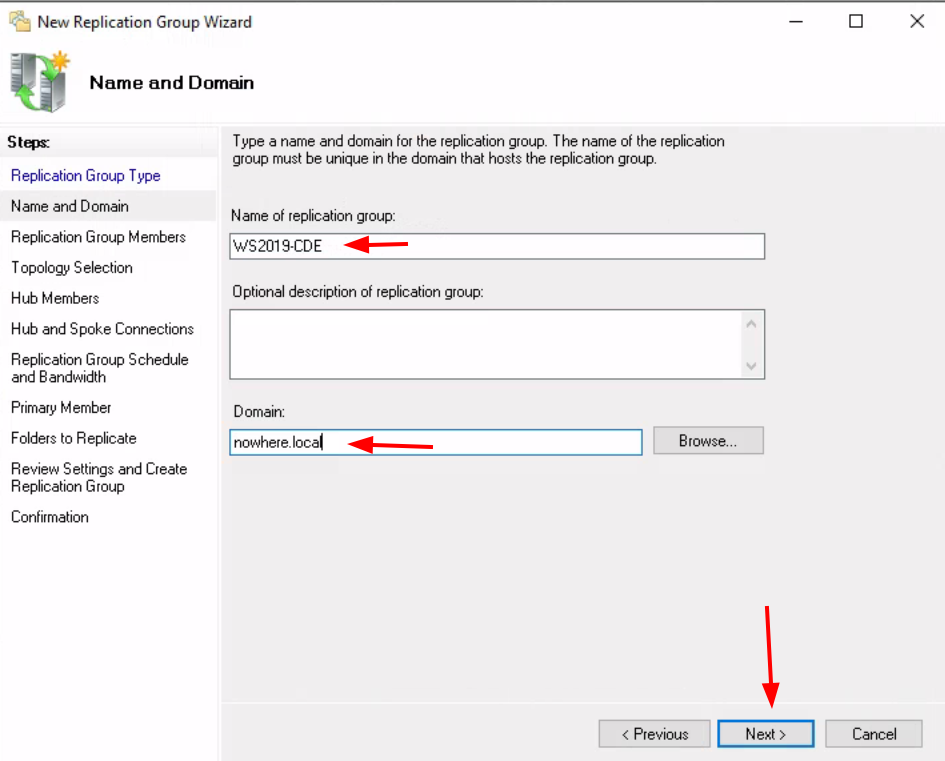Image resolution: width=945 pixels, height=761 pixels.
Task: Focus the Domain text field
Action: pyautogui.click(x=436, y=442)
